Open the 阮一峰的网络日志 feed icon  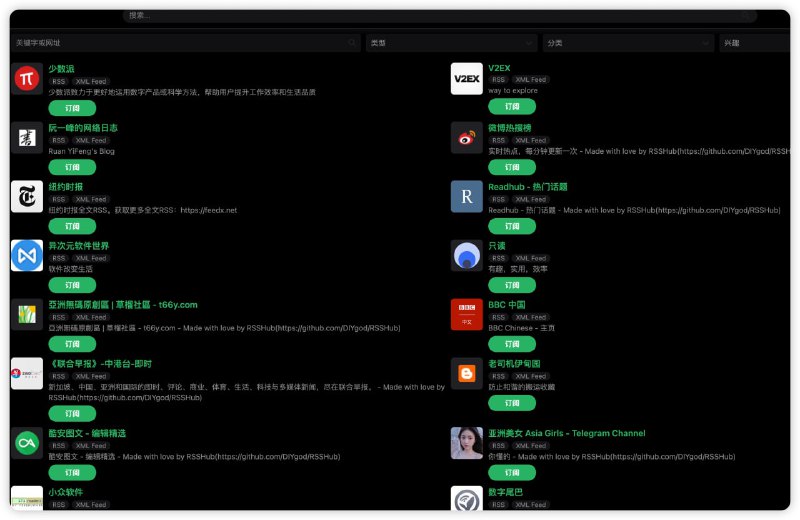27,138
